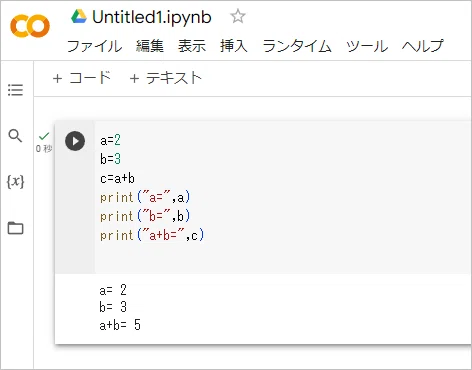Add a text cell with + テキスト
This screenshot has height=370, width=472.
[166, 78]
